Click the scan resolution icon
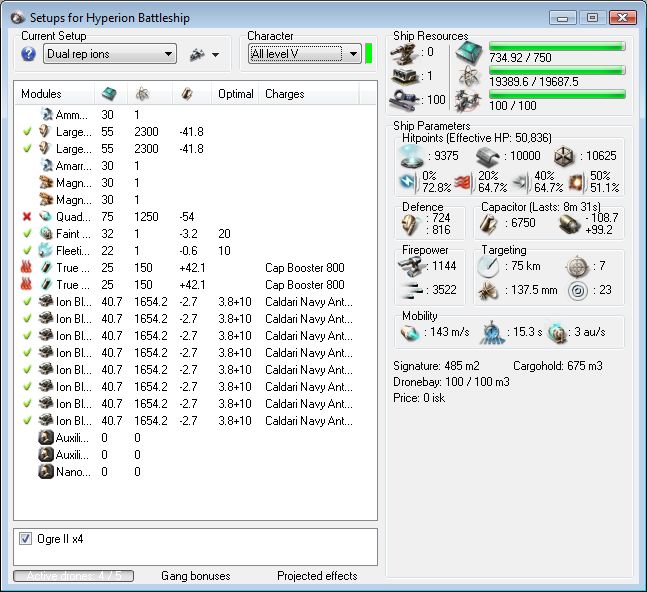This screenshot has height=592, width=647. 489,290
